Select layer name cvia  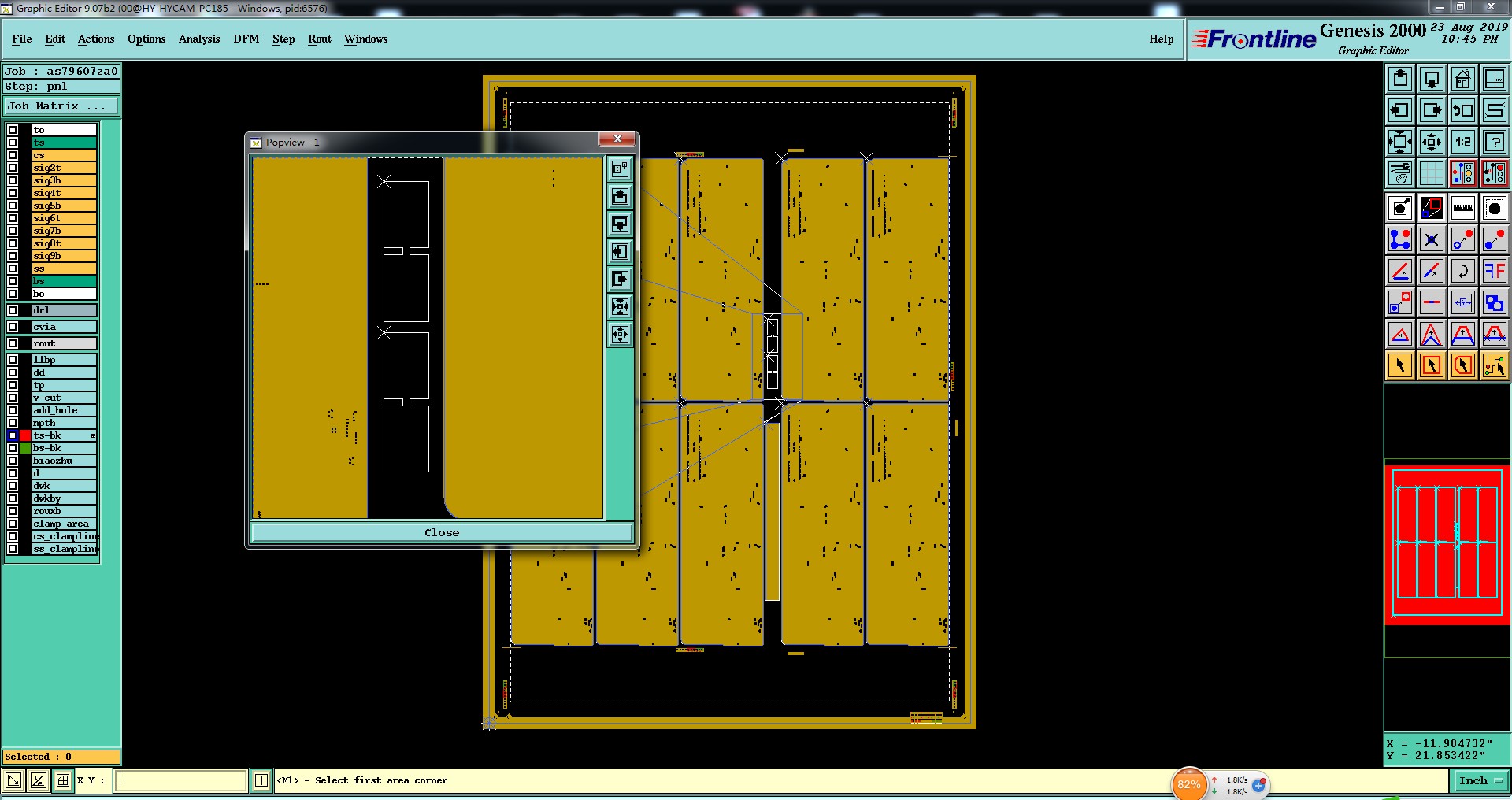(x=64, y=327)
